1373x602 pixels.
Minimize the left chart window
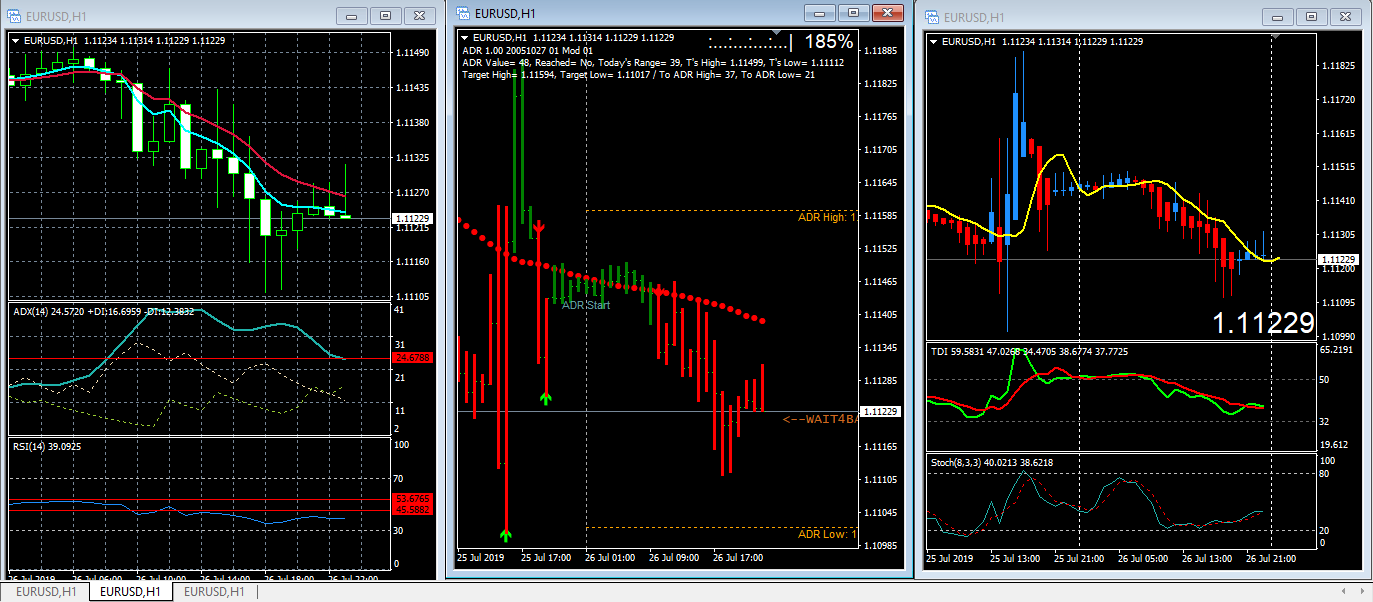(351, 16)
